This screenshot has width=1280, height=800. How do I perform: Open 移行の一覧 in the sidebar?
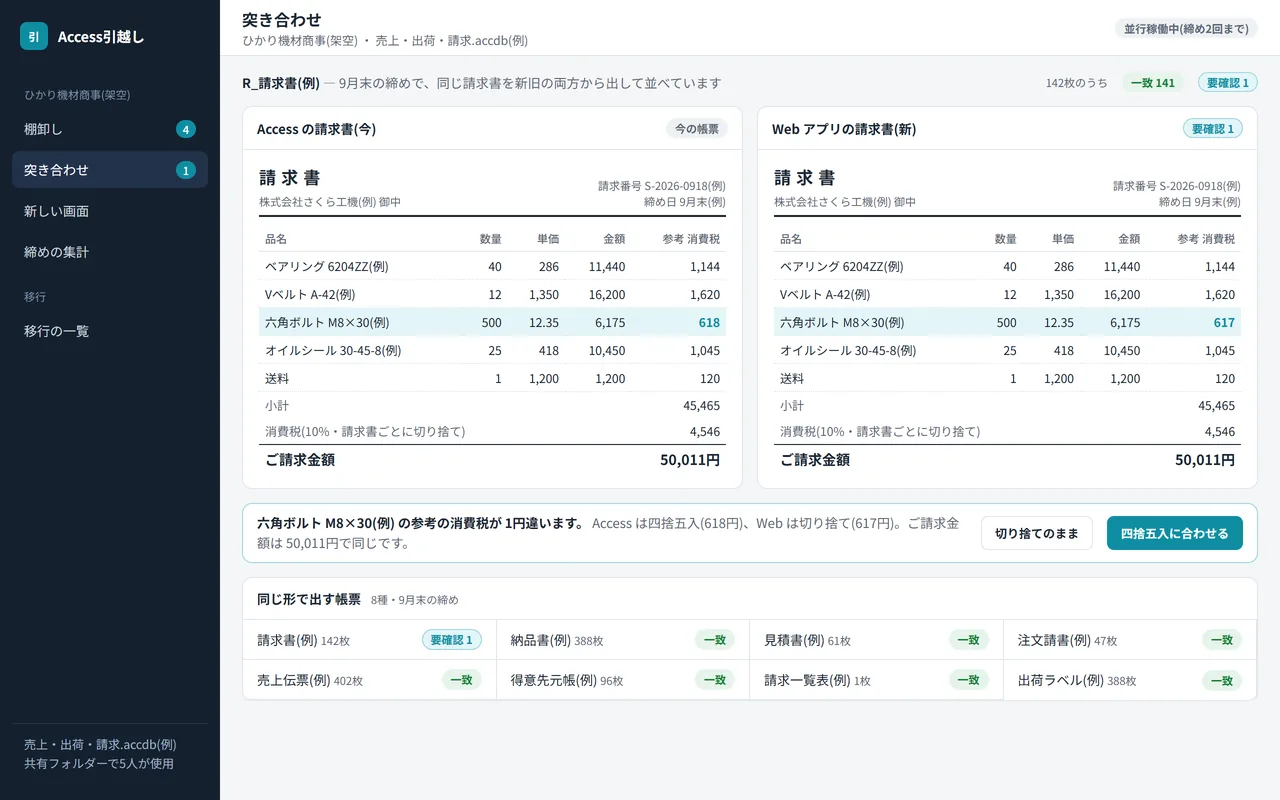pos(110,331)
